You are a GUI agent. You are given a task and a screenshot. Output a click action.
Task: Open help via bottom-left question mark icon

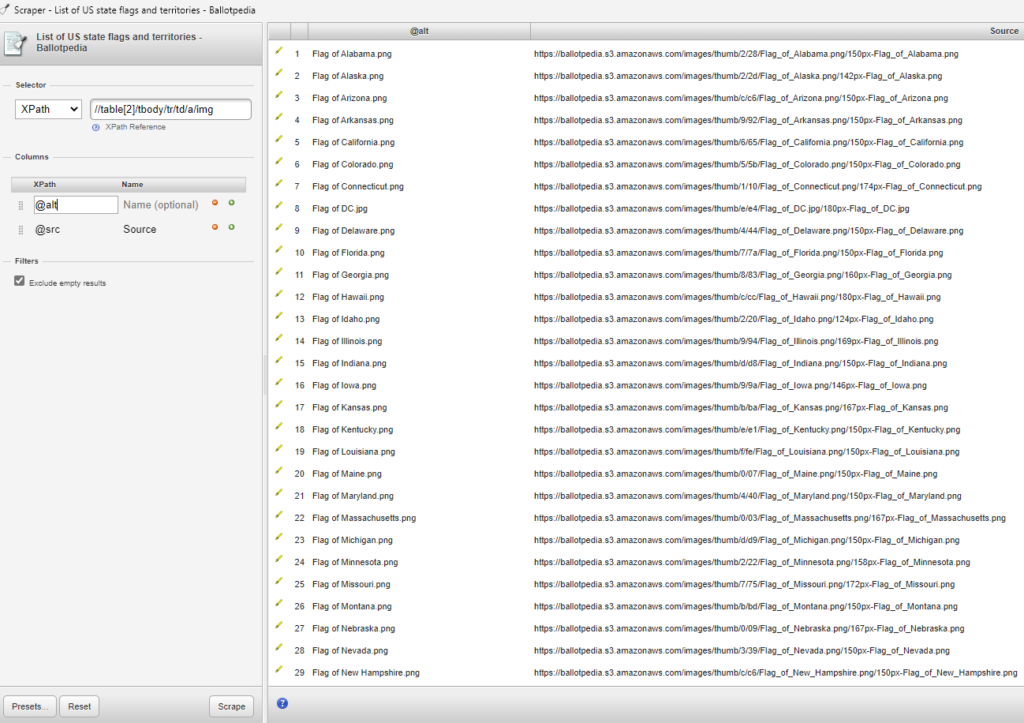pyautogui.click(x=281, y=704)
